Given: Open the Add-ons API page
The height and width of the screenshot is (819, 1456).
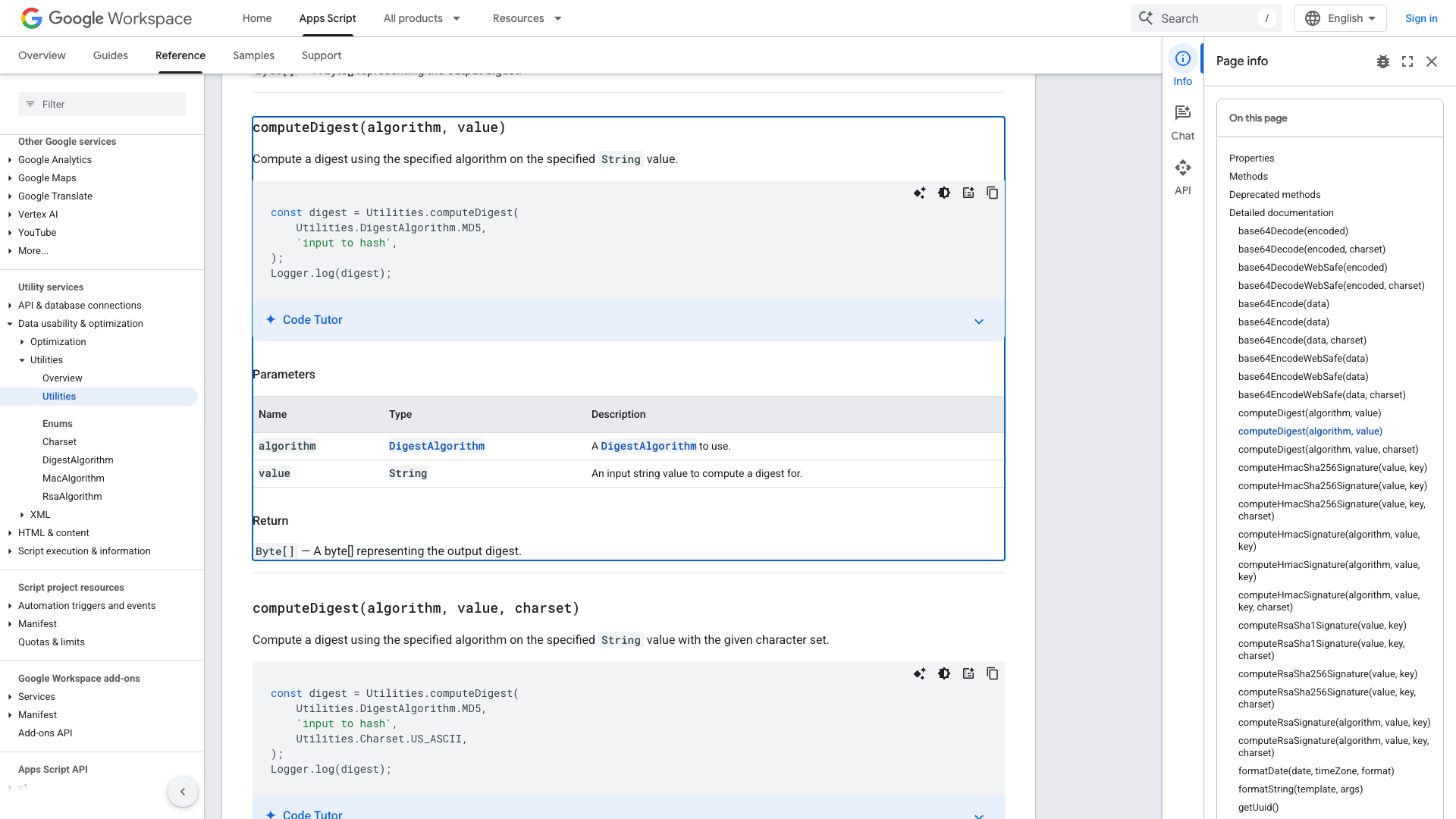Looking at the screenshot, I should (x=45, y=733).
